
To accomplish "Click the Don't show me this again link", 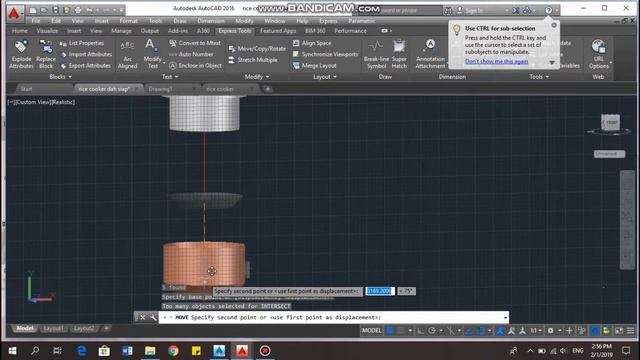I will [496, 61].
